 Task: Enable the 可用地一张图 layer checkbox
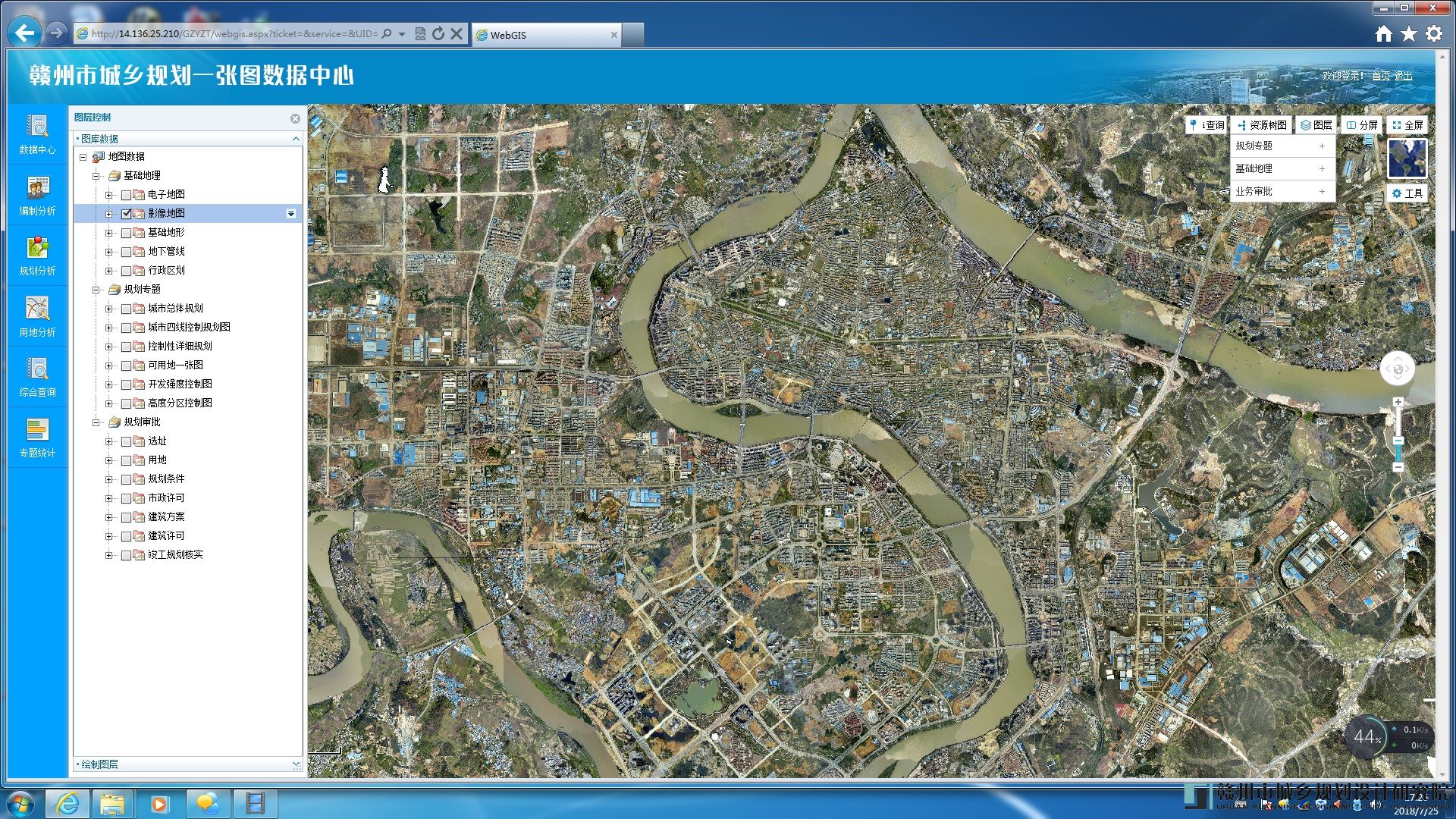click(x=126, y=366)
